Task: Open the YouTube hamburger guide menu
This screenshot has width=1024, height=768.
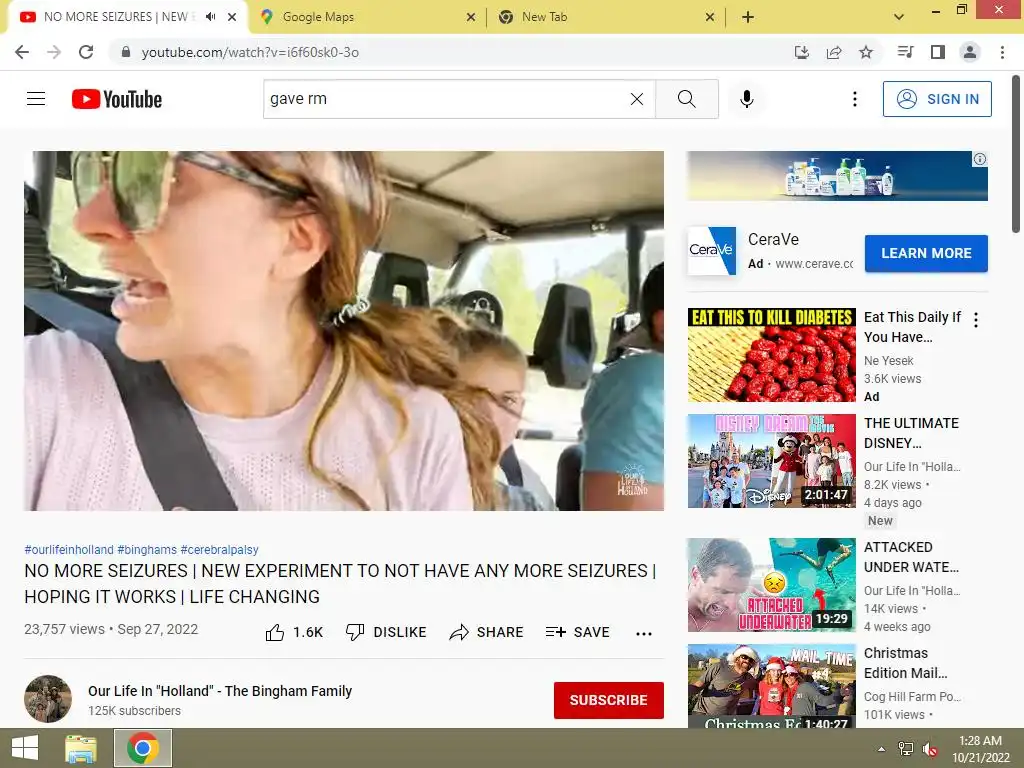Action: 36,99
